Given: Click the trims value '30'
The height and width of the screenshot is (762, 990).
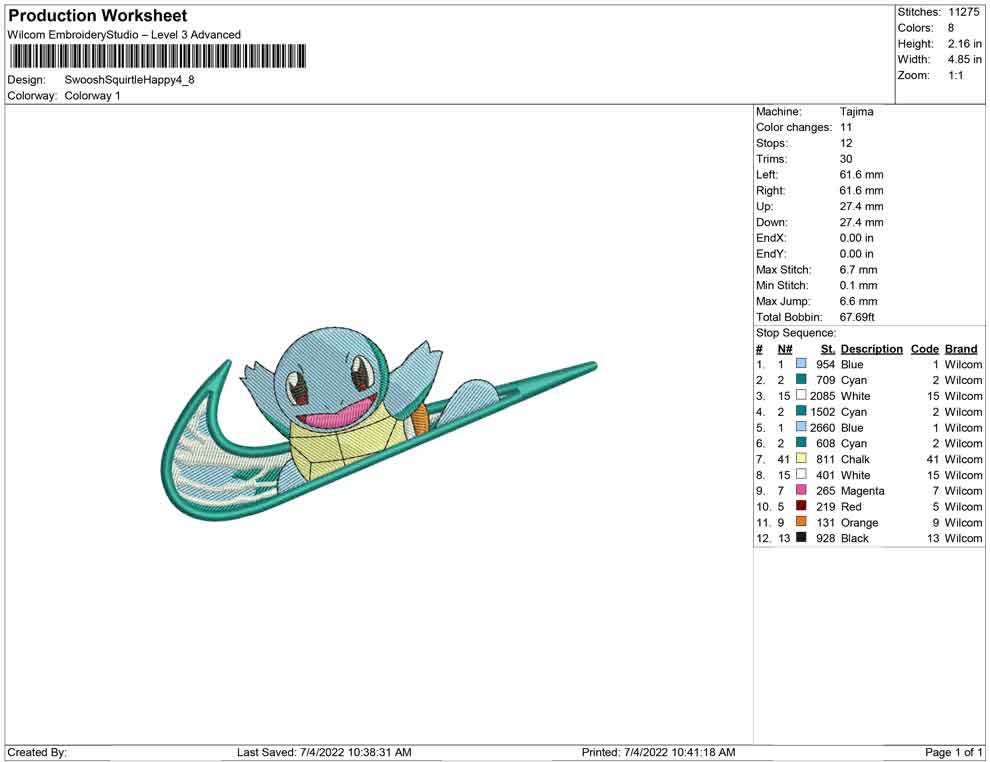Looking at the screenshot, I should [846, 159].
